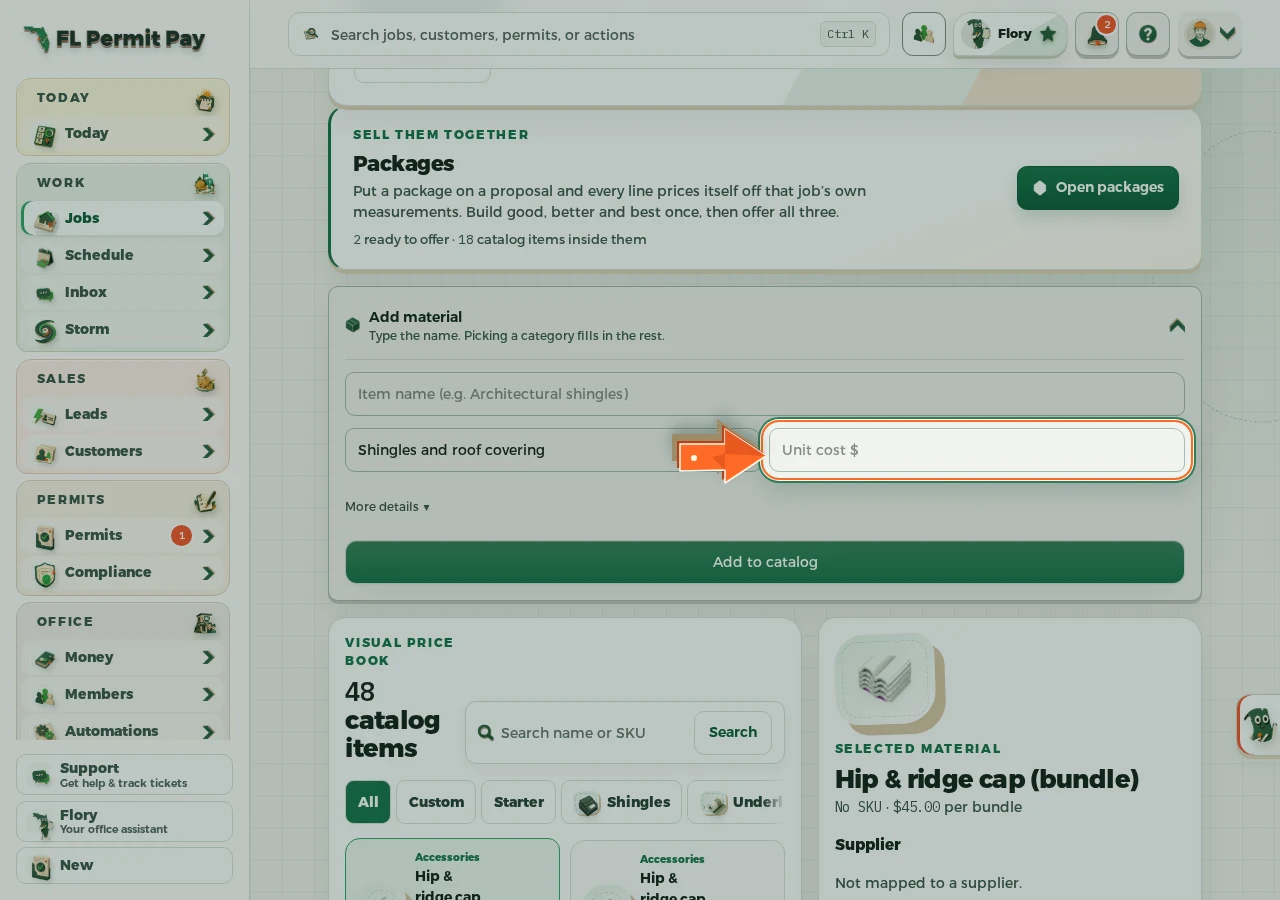The width and height of the screenshot is (1280, 900).
Task: Click the "Hip & ridge cap (bundle)" heading
Action: 987,779
